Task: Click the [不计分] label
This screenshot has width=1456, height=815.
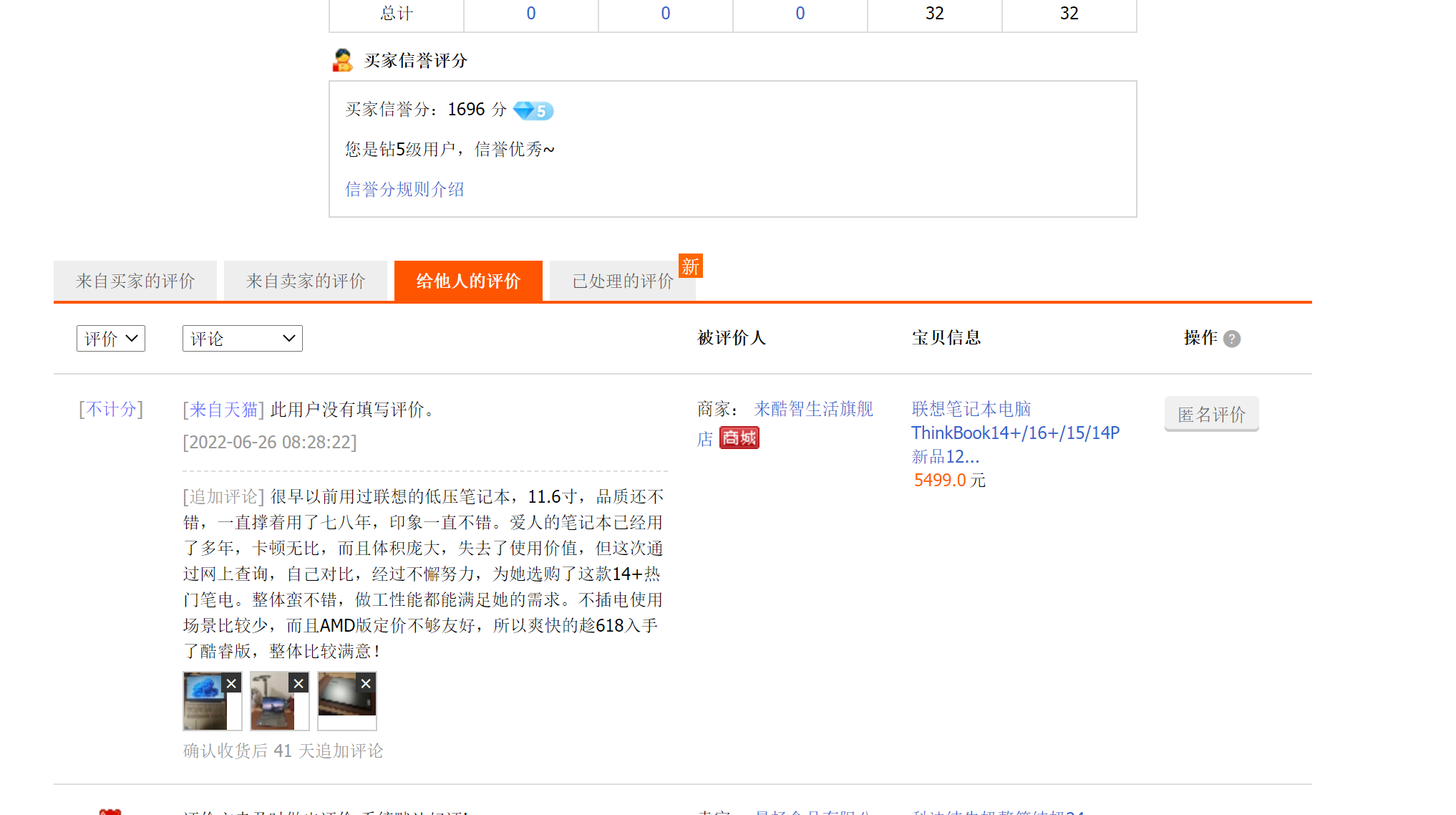Action: click(x=111, y=410)
